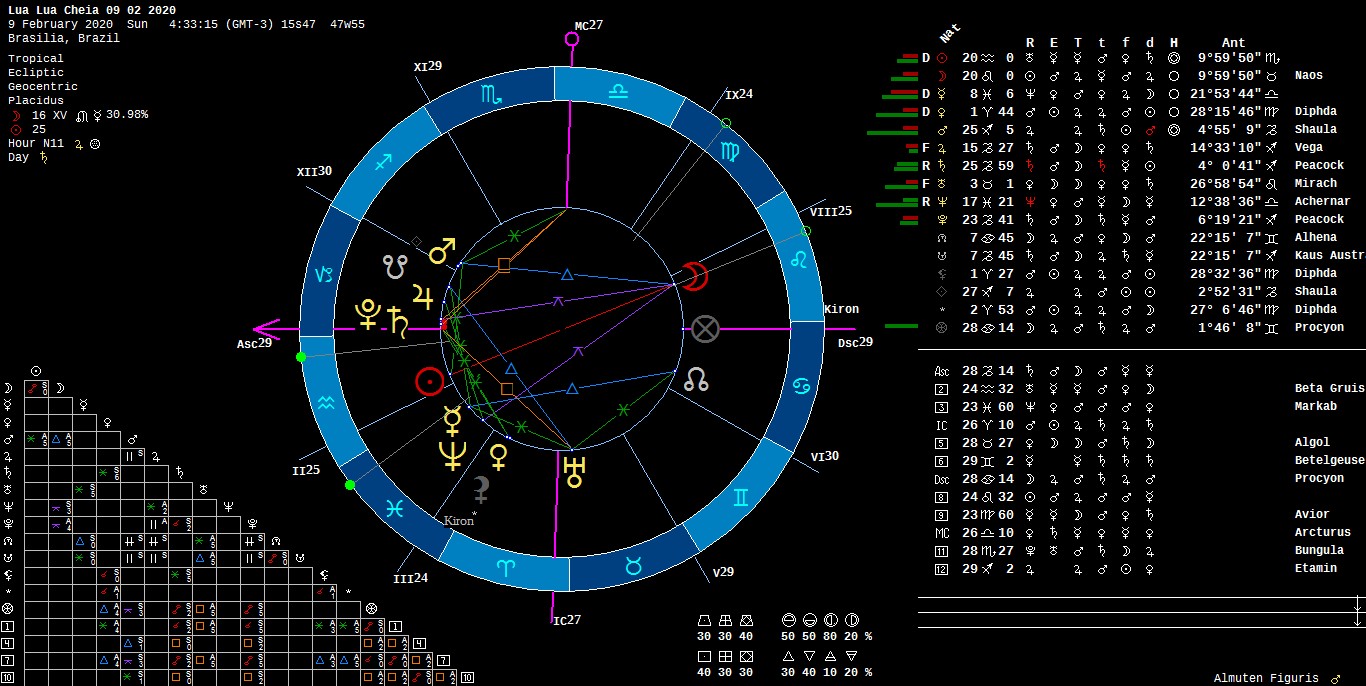
Task: Select the yellow Uranus glyph in the wheel
Action: point(574,471)
